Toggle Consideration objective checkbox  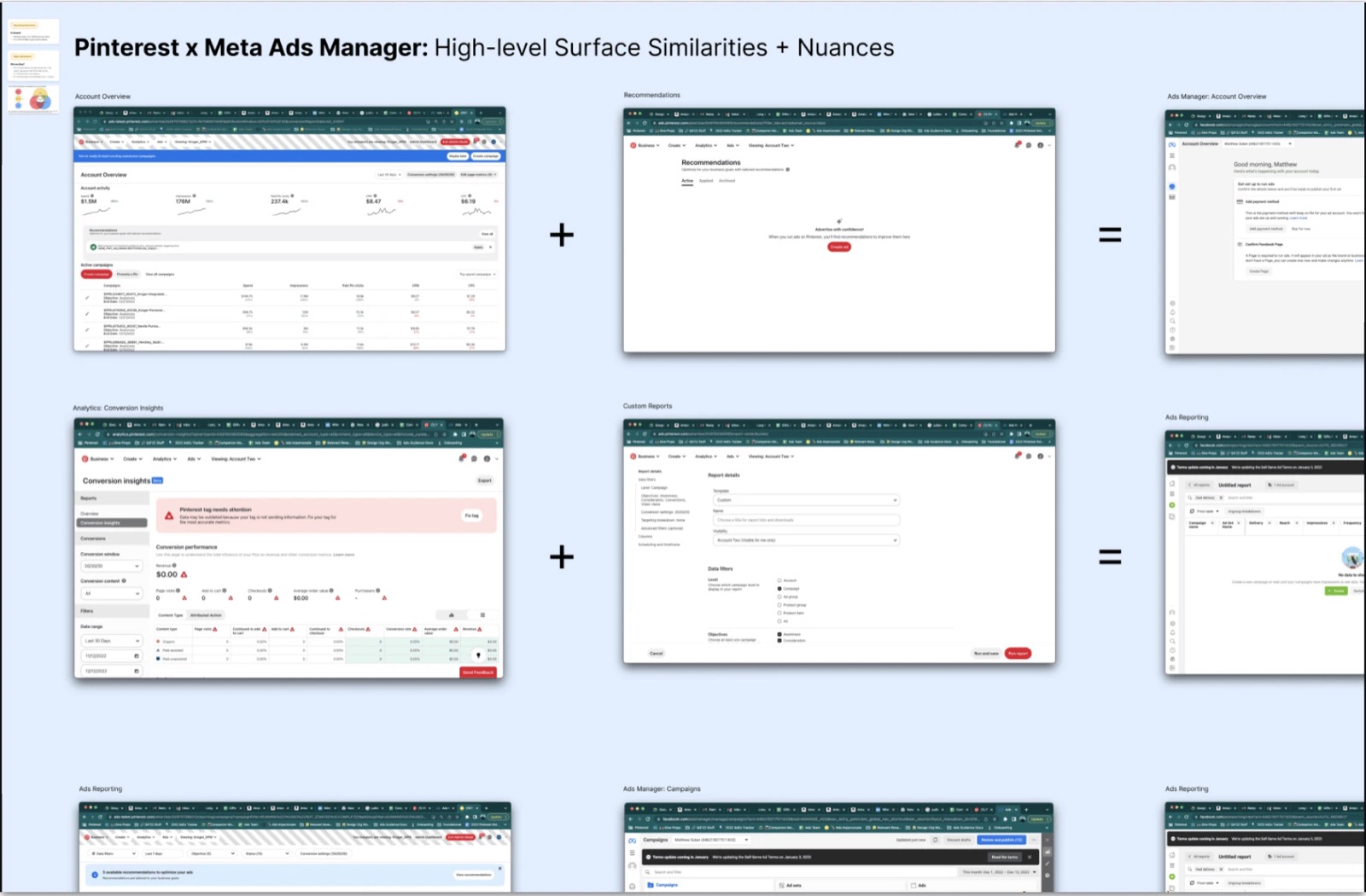pyautogui.click(x=779, y=641)
